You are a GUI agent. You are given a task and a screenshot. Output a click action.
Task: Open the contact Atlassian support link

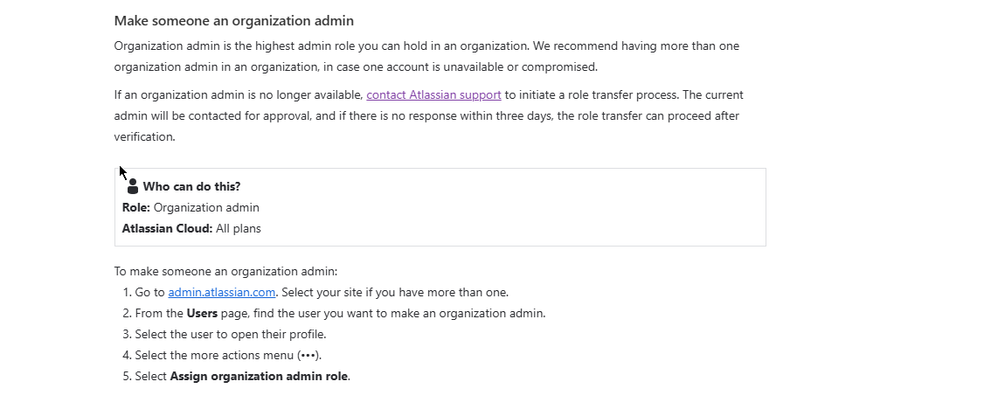tap(433, 95)
